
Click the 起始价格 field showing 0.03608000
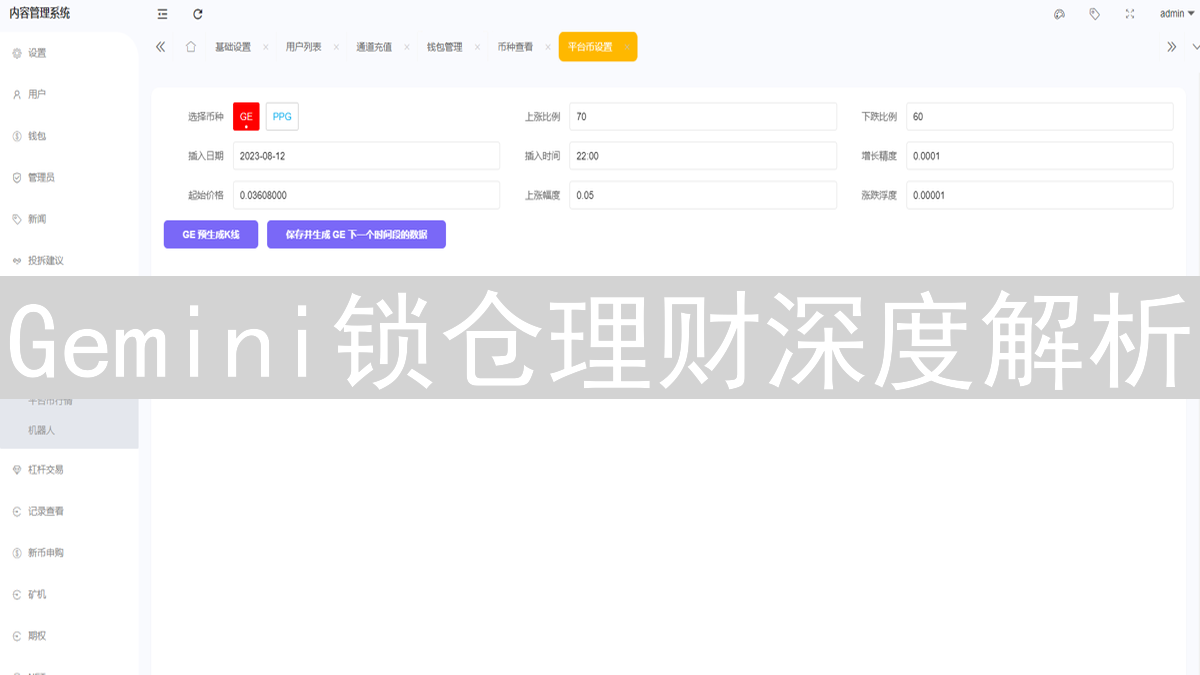tap(366, 195)
